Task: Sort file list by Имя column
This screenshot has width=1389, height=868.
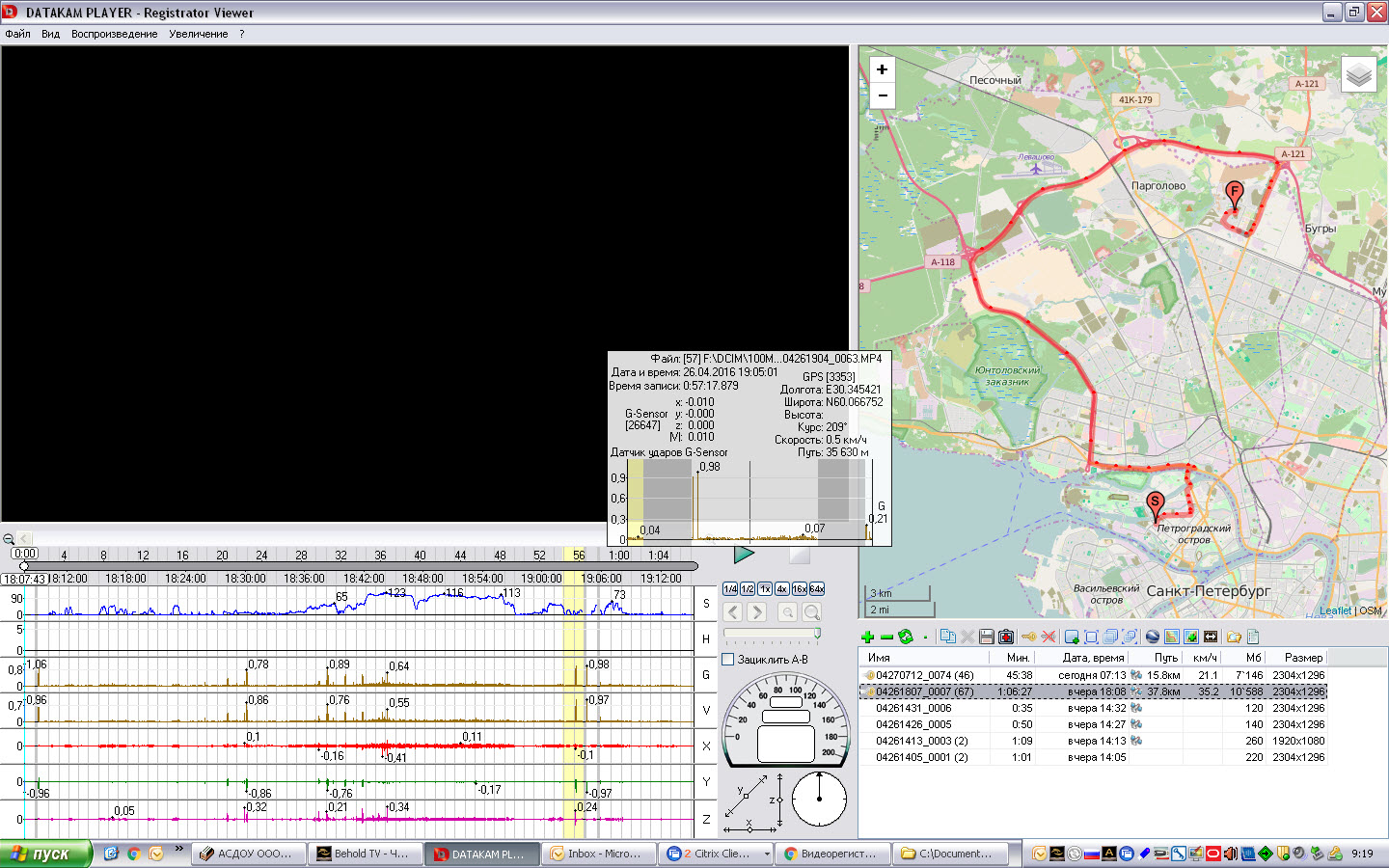Action: point(879,658)
